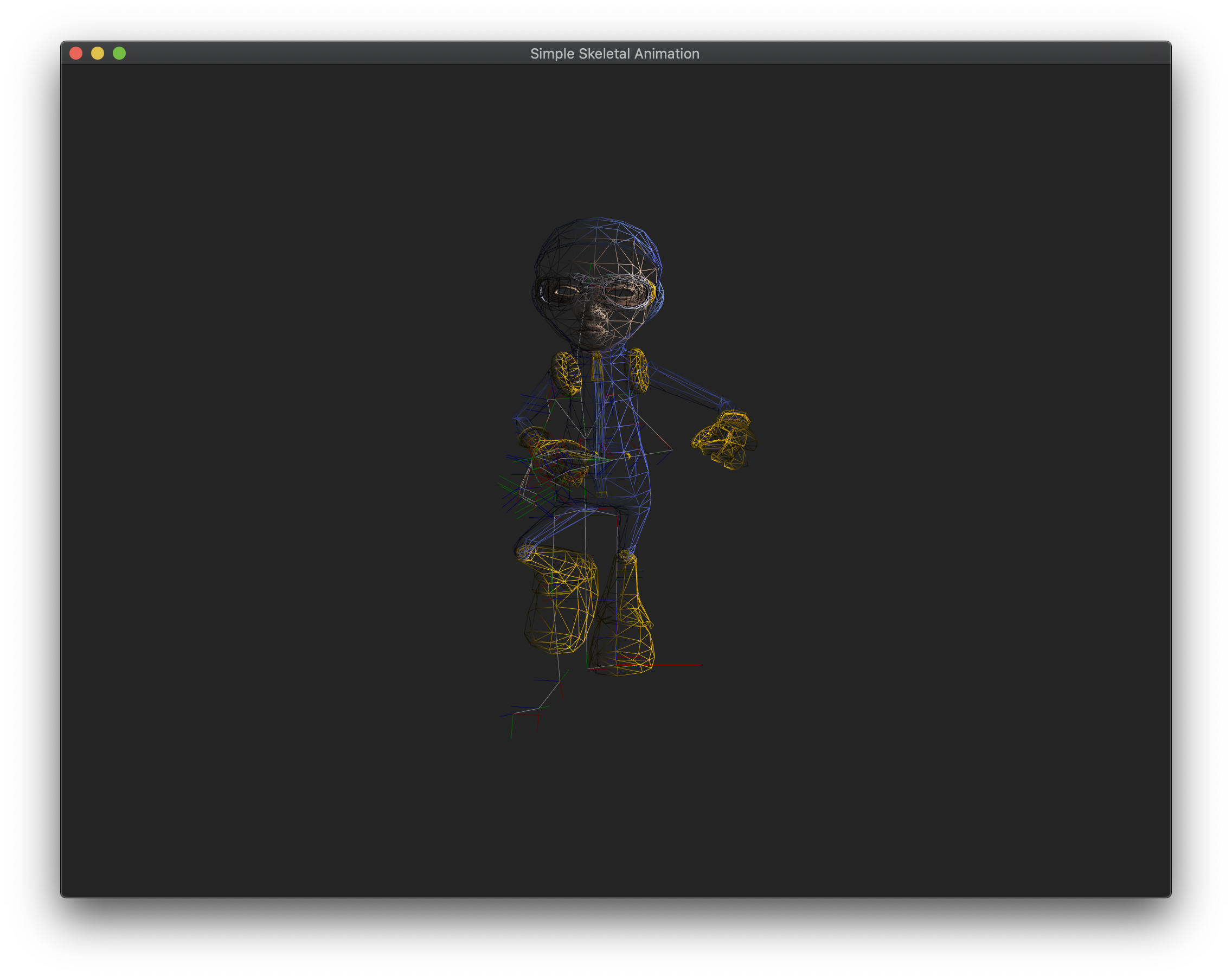
Task: Click the red axis line beside planted boot
Action: coord(680,665)
